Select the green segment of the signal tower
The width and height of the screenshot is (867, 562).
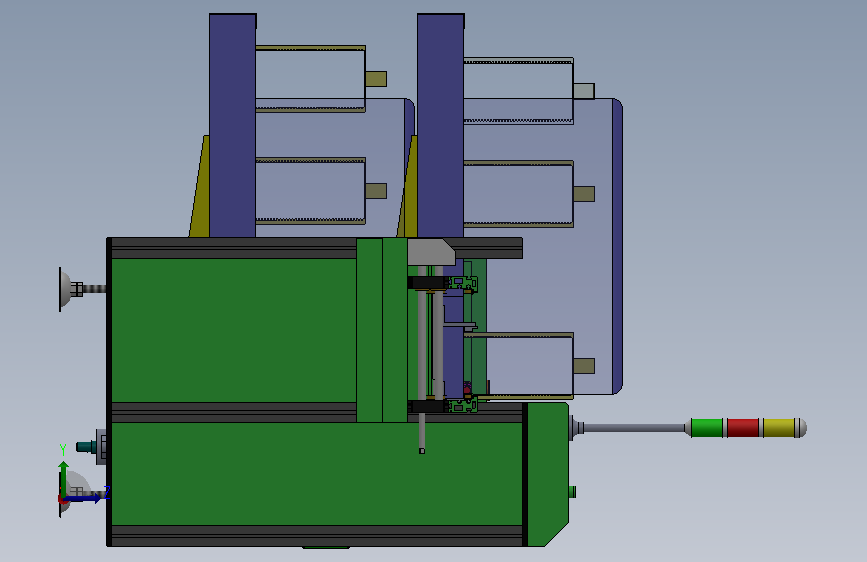point(707,428)
